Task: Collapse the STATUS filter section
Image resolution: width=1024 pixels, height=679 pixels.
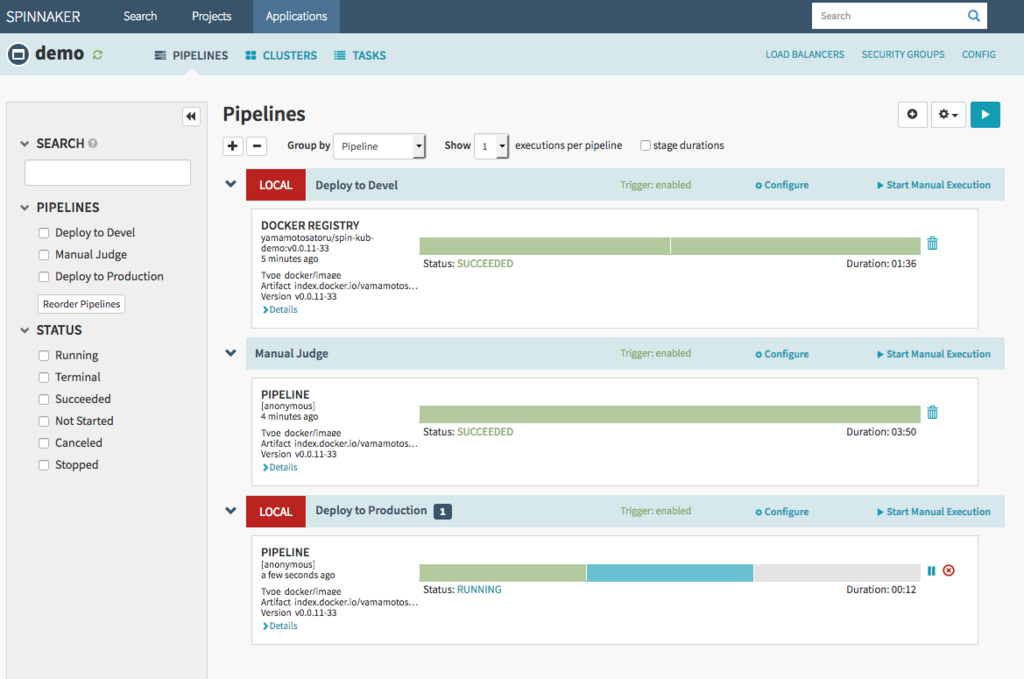Action: coord(25,330)
